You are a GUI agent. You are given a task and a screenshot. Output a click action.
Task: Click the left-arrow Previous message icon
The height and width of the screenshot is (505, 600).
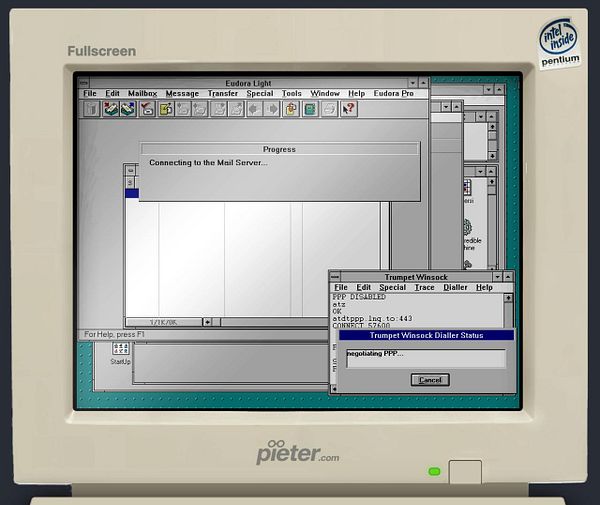(x=254, y=109)
